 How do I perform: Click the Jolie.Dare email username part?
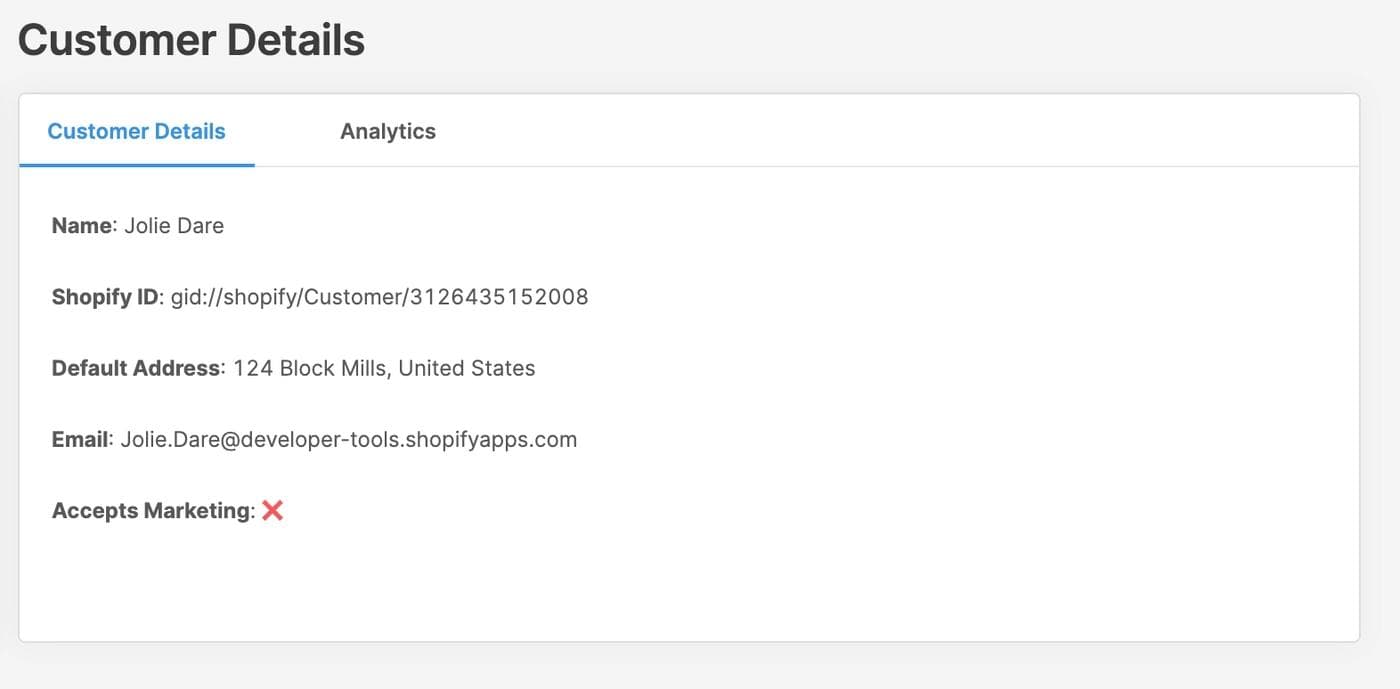click(164, 439)
